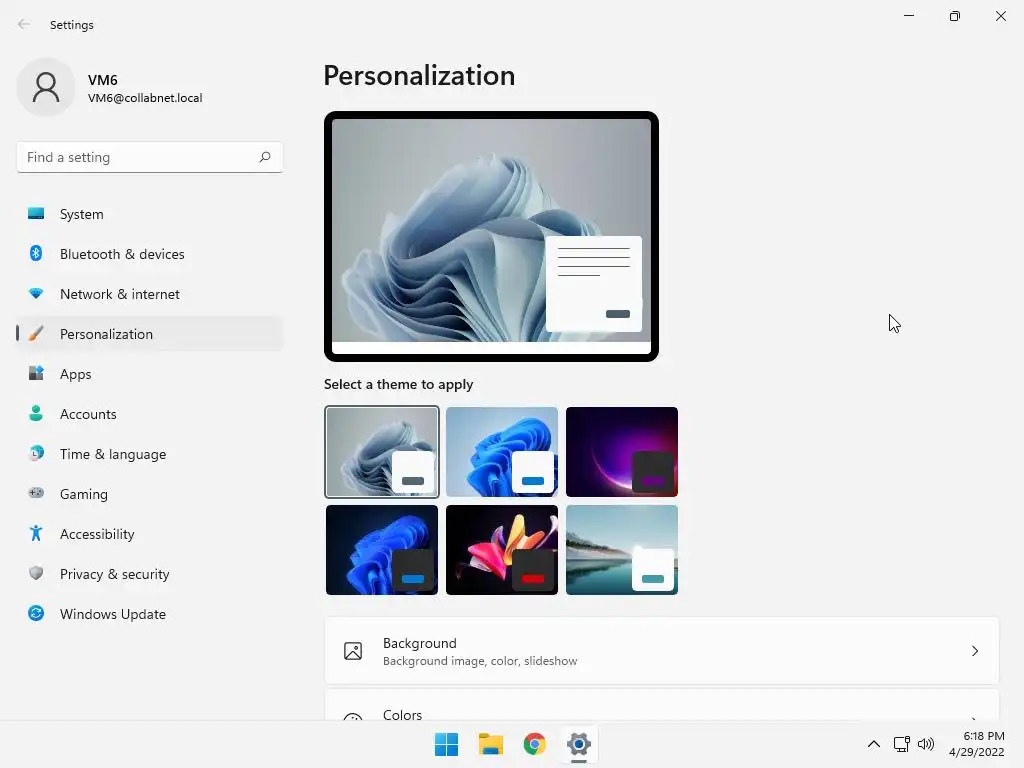This screenshot has width=1024, height=768.
Task: Open Accessibility settings
Action: pyautogui.click(x=150, y=534)
